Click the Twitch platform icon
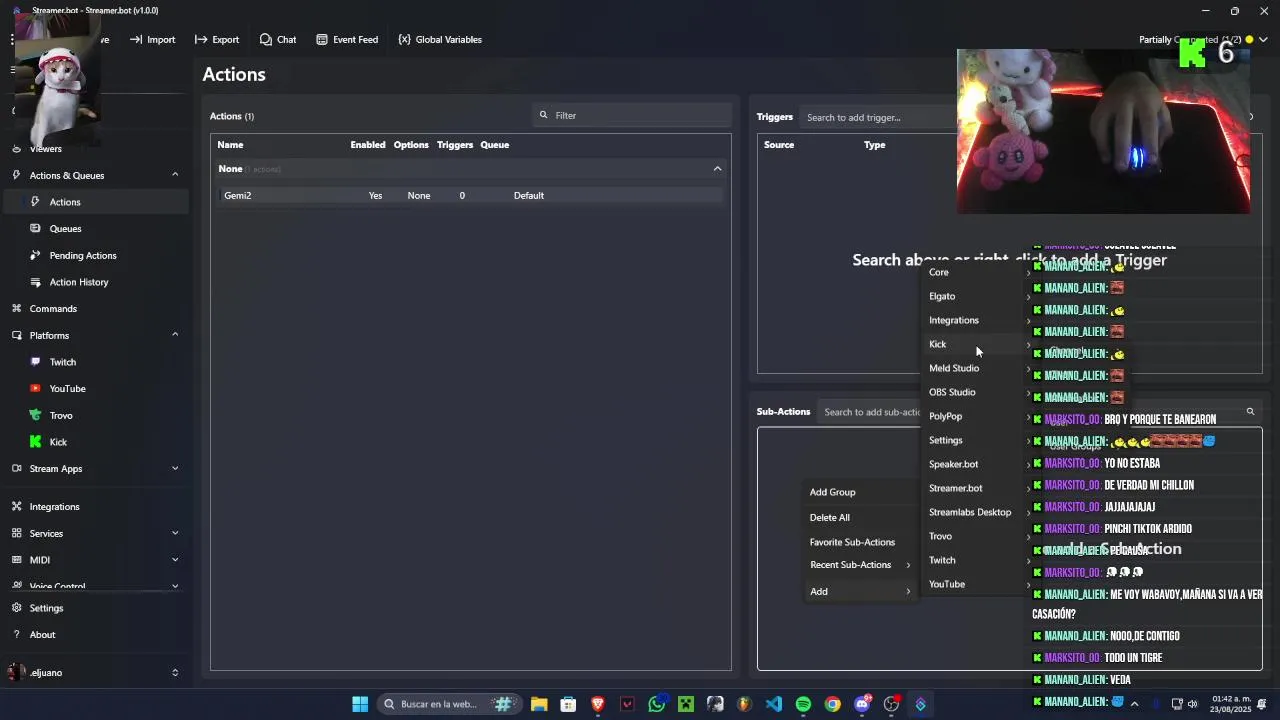Screen dimensions: 1280x720 (x=36, y=362)
